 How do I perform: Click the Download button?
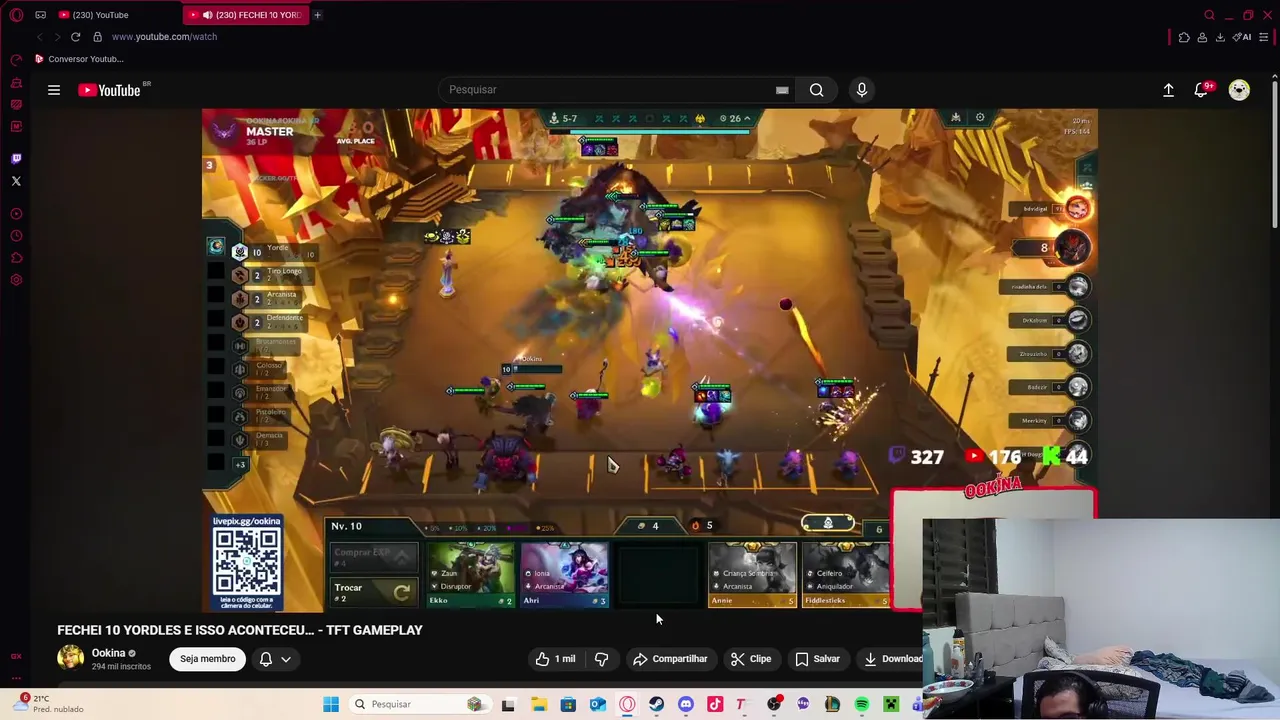click(890, 659)
